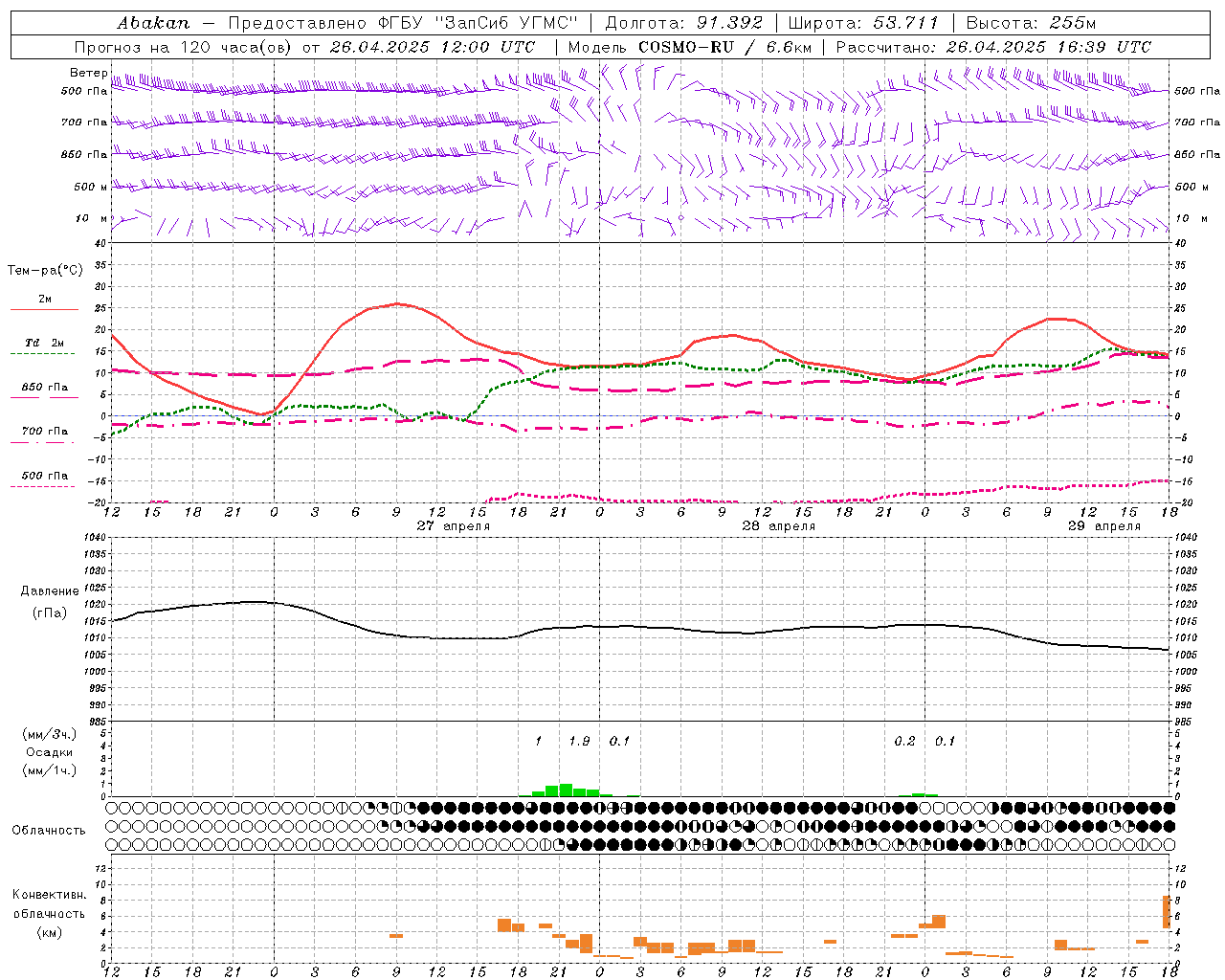Click the '27 апреля' date label
The width and height of the screenshot is (1225, 980).
point(454,526)
